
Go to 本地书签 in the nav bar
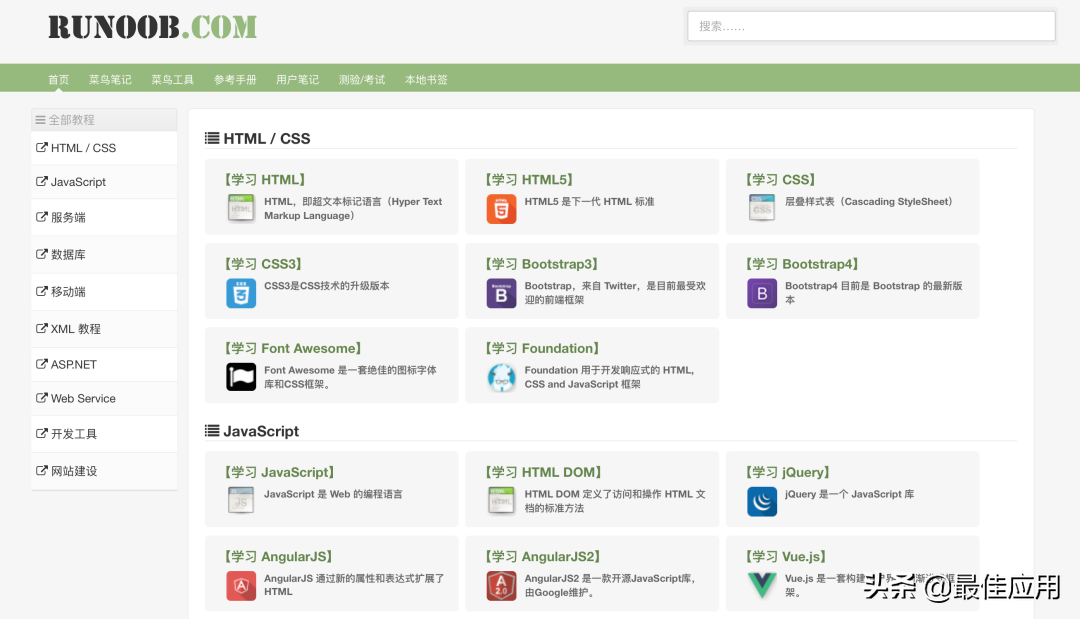pos(426,80)
